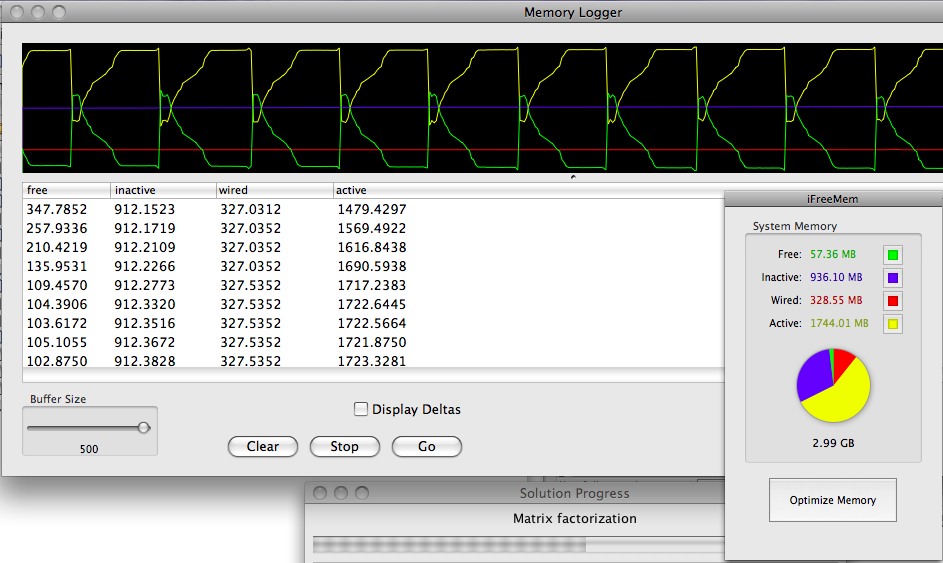
Task: Minimize the Memory Logger window
Action: (39, 13)
